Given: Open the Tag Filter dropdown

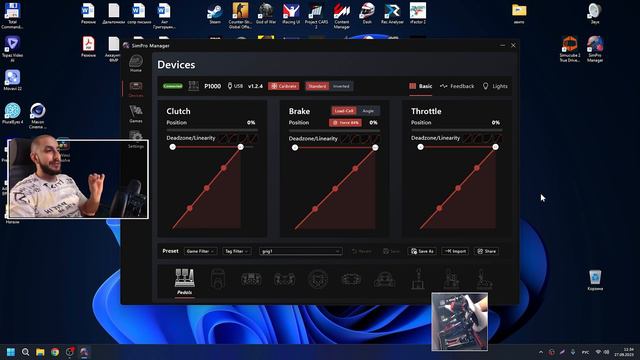Looking at the screenshot, I should (x=237, y=251).
